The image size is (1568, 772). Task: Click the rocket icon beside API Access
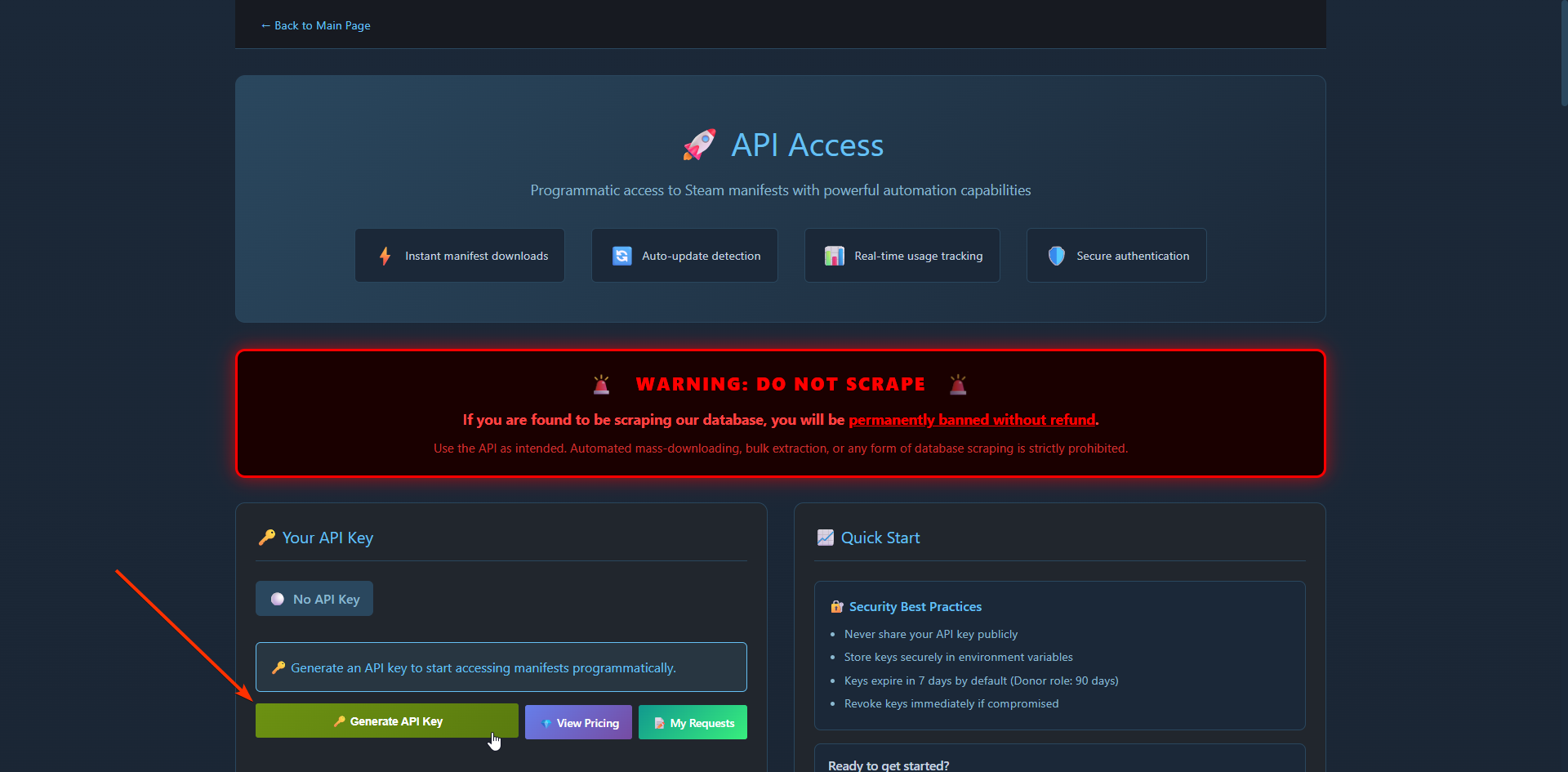pyautogui.click(x=699, y=145)
